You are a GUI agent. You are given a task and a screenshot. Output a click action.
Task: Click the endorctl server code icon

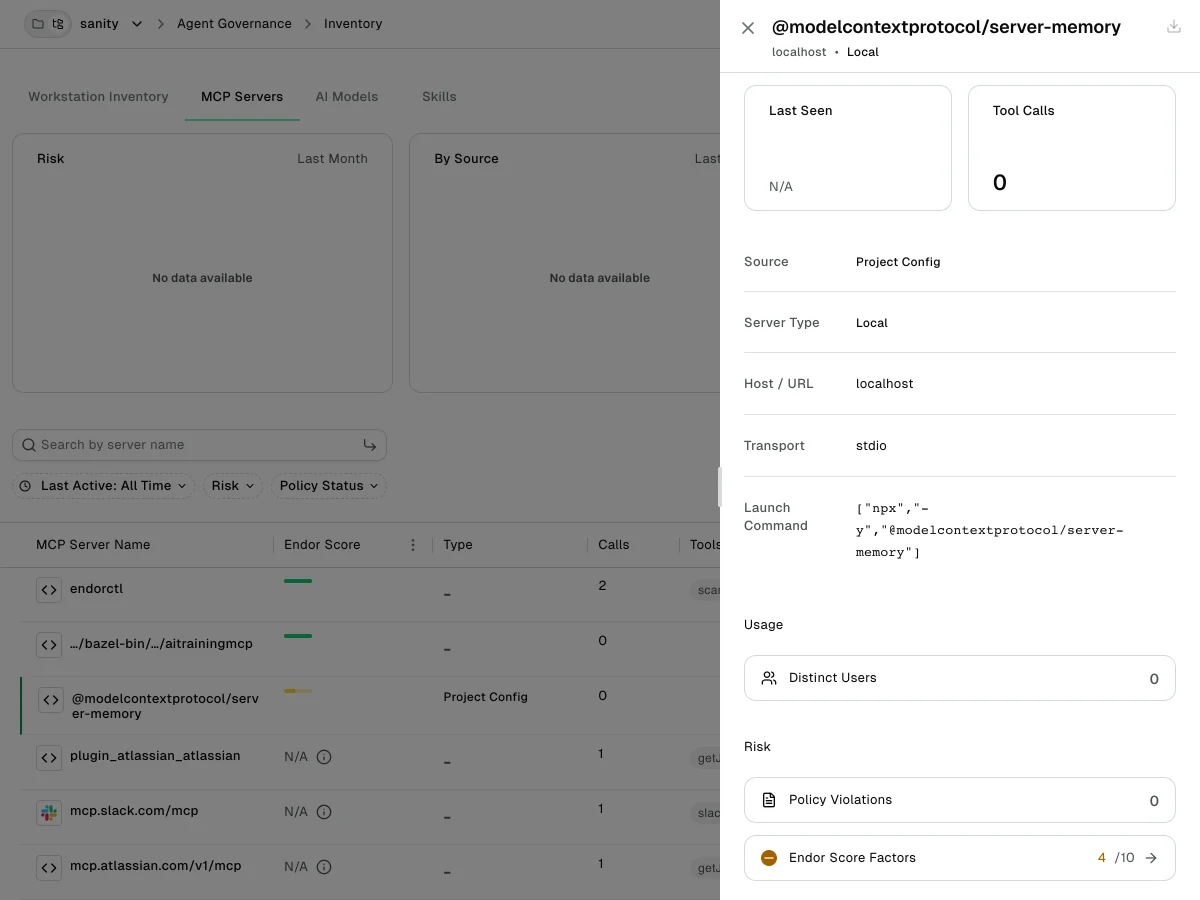pos(48,590)
